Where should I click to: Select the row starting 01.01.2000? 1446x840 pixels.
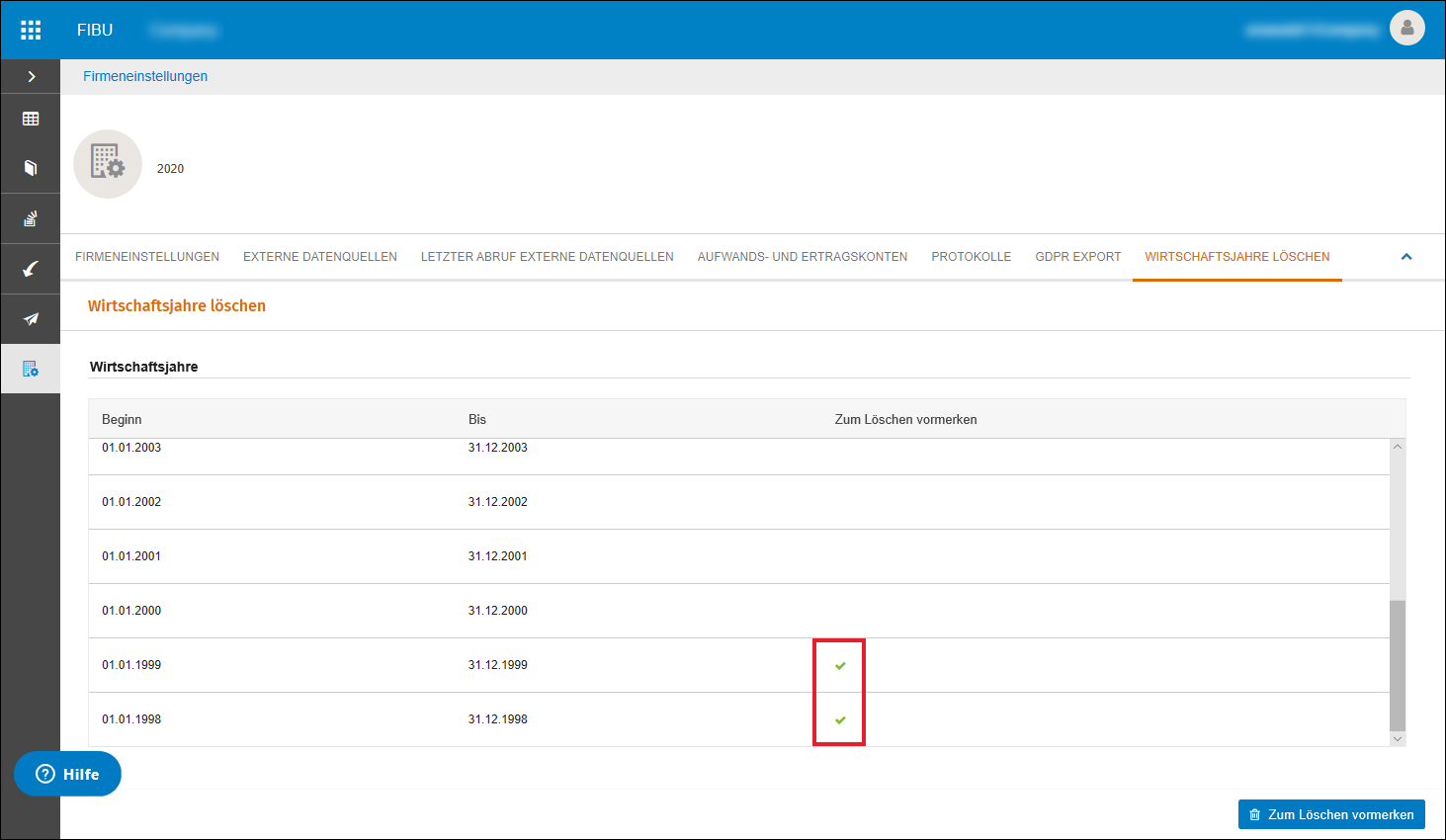coord(739,611)
